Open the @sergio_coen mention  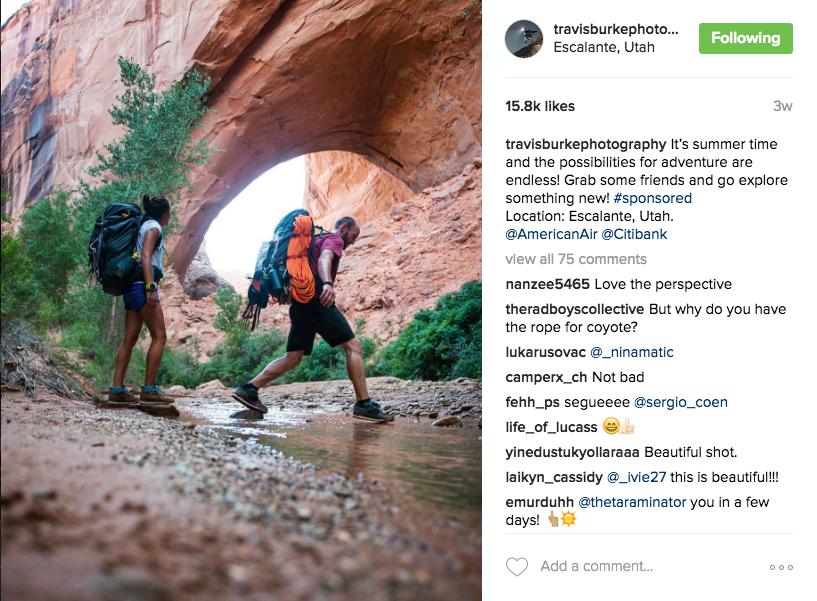(x=680, y=402)
